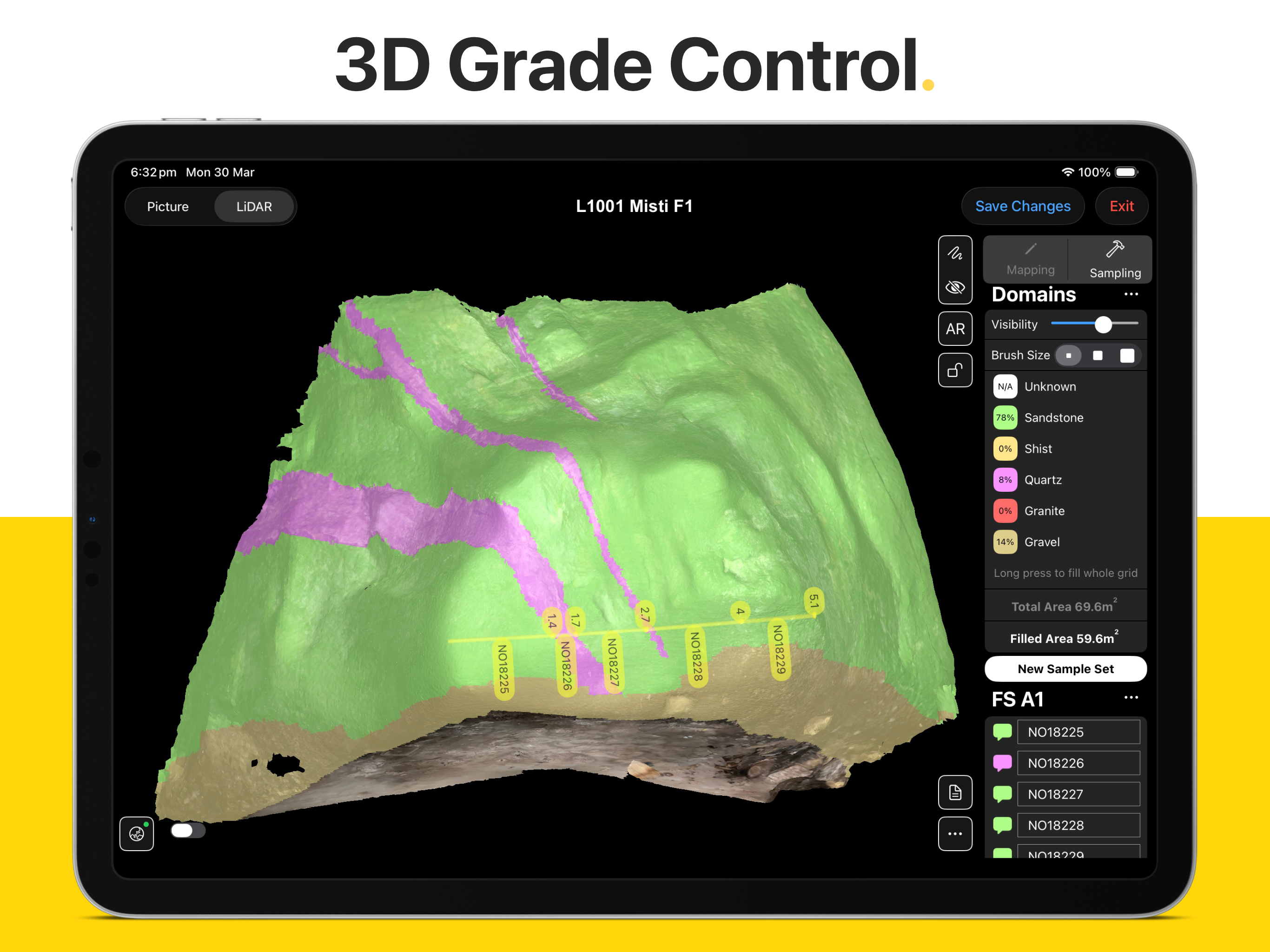This screenshot has width=1270, height=952.
Task: Tap the Total Area 69.6m² readout
Action: point(1064,606)
